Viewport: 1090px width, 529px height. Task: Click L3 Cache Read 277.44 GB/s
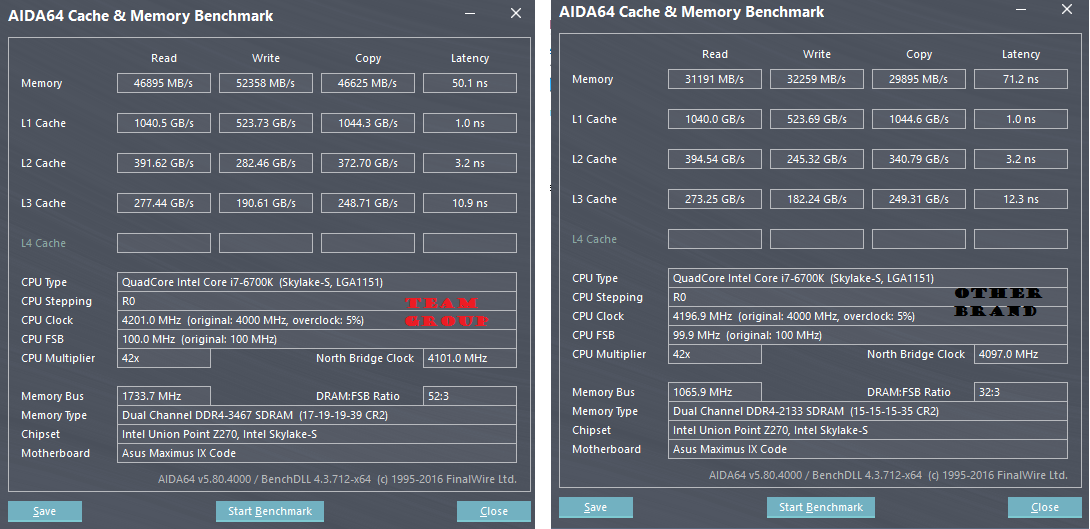coord(163,203)
